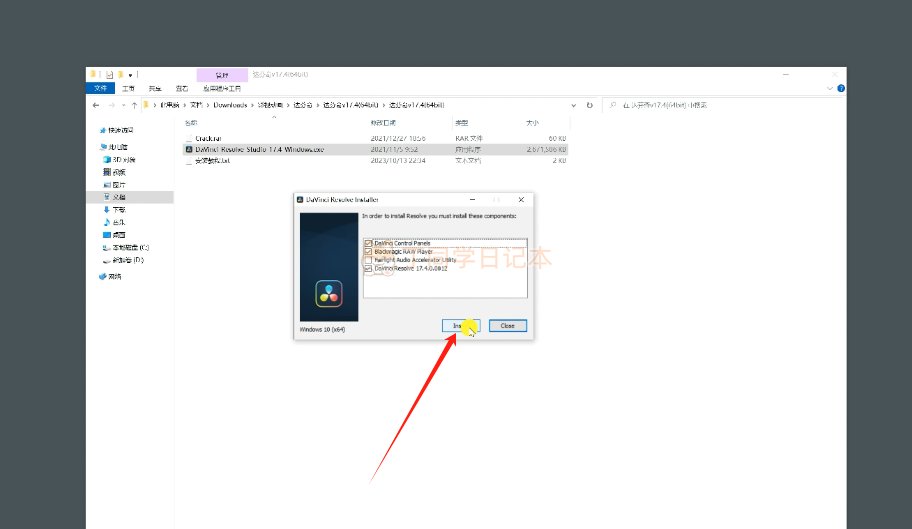Viewport: 912px width, 529px height.
Task: Go forward with Explorer forward arrow
Action: tap(111, 105)
